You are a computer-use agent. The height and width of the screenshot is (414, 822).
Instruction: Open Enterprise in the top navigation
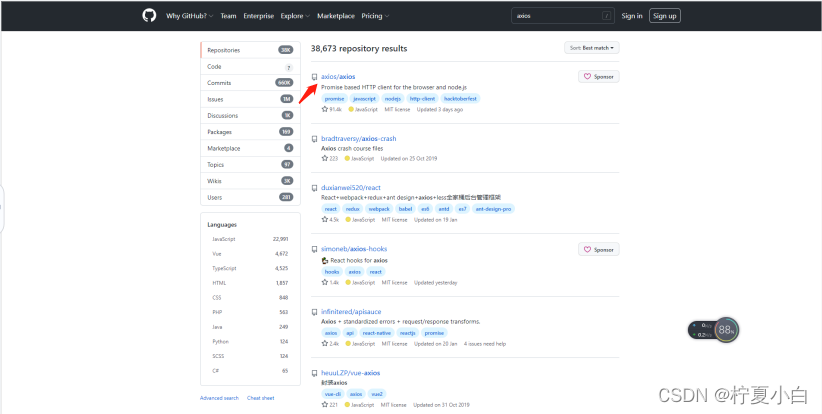(x=258, y=16)
